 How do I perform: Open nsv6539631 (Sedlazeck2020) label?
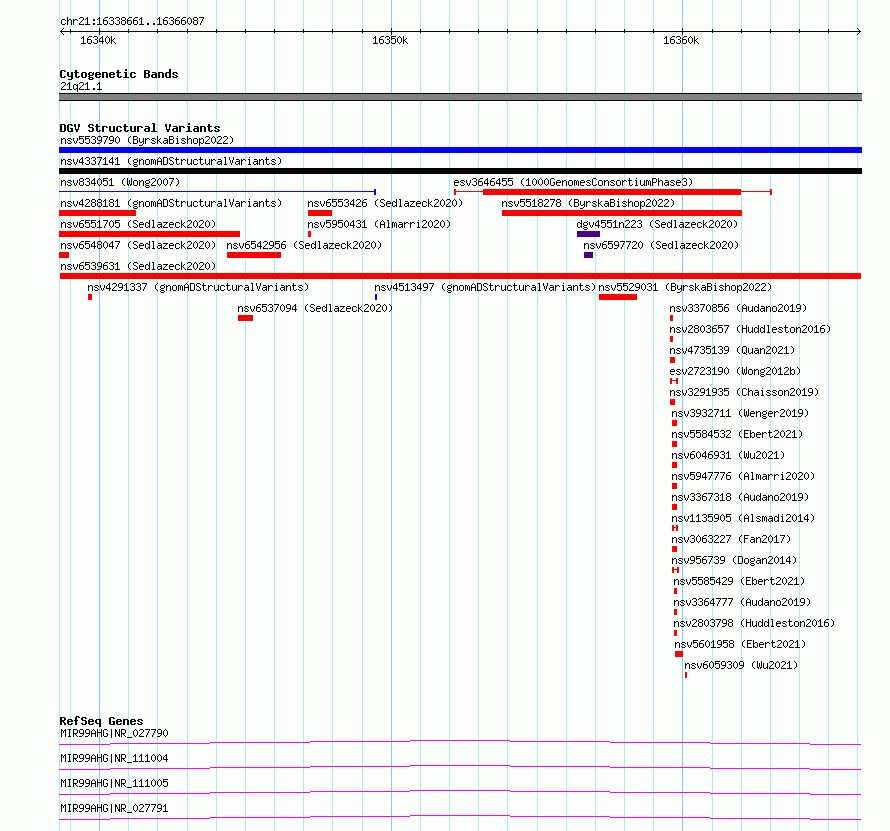pyautogui.click(x=138, y=266)
